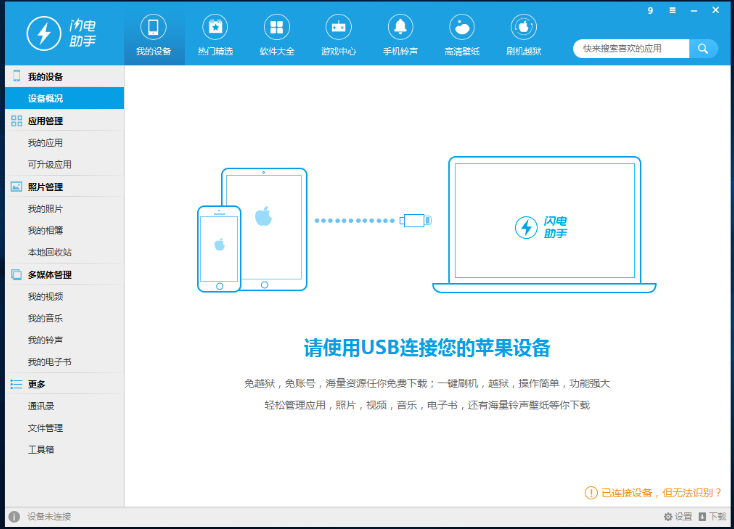Select the 我的设备 top tab
Image resolution: width=734 pixels, height=529 pixels.
point(154,35)
